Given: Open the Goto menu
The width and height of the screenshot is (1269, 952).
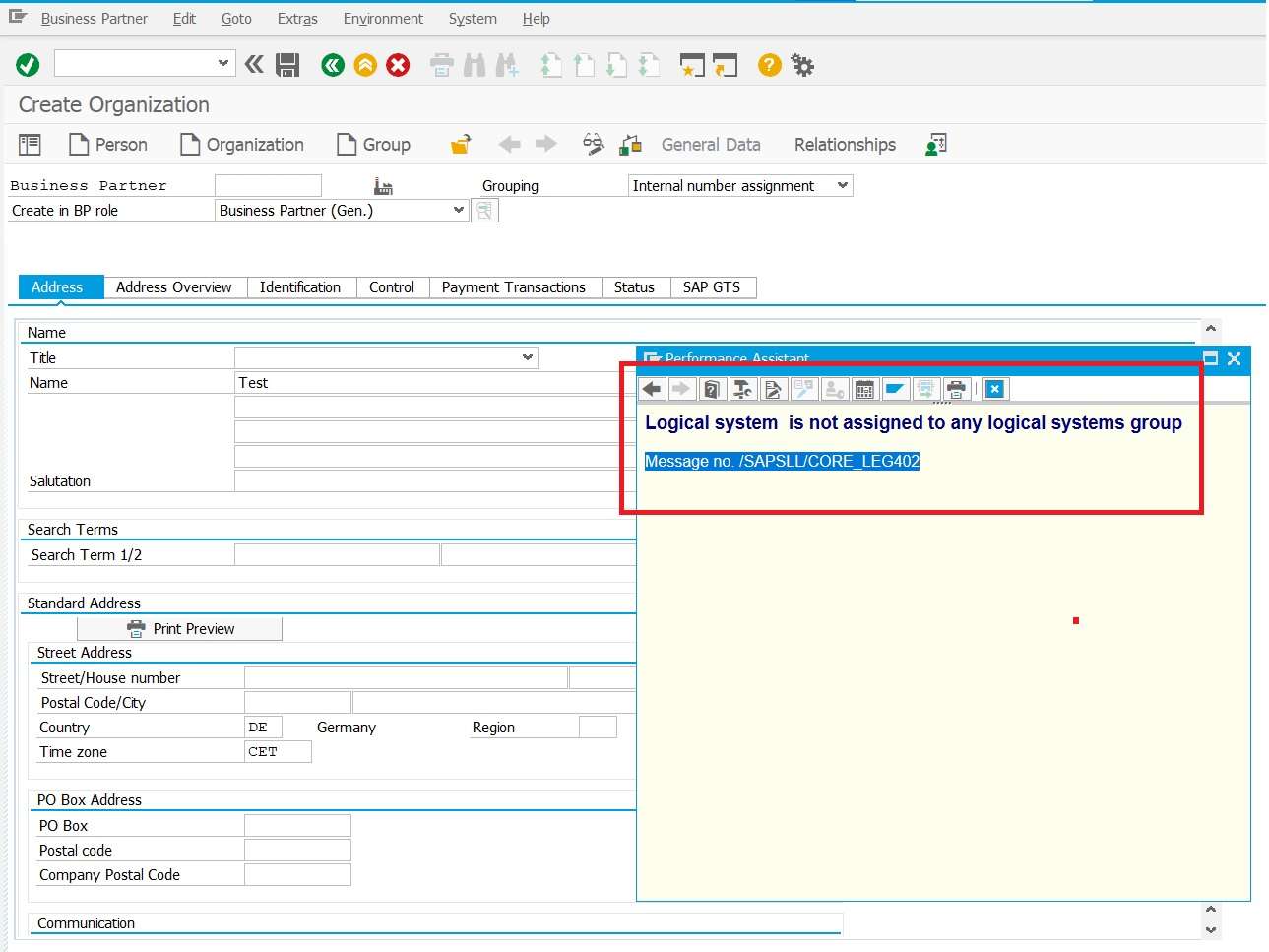Looking at the screenshot, I should pyautogui.click(x=236, y=19).
